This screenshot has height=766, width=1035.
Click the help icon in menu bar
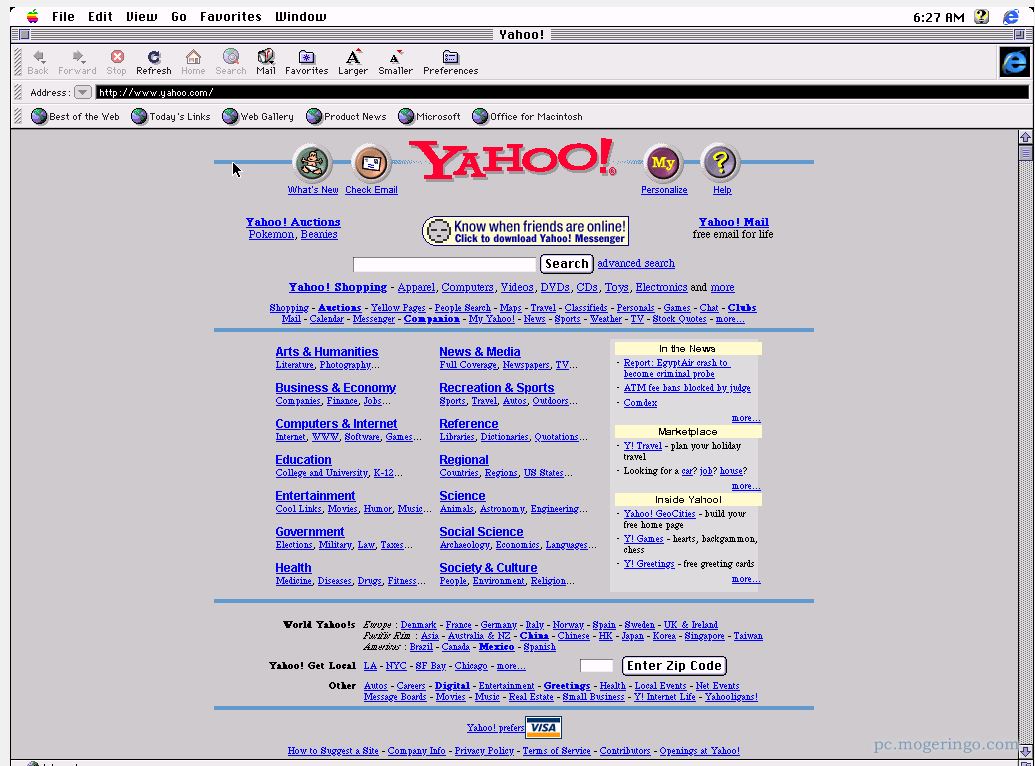pos(982,17)
